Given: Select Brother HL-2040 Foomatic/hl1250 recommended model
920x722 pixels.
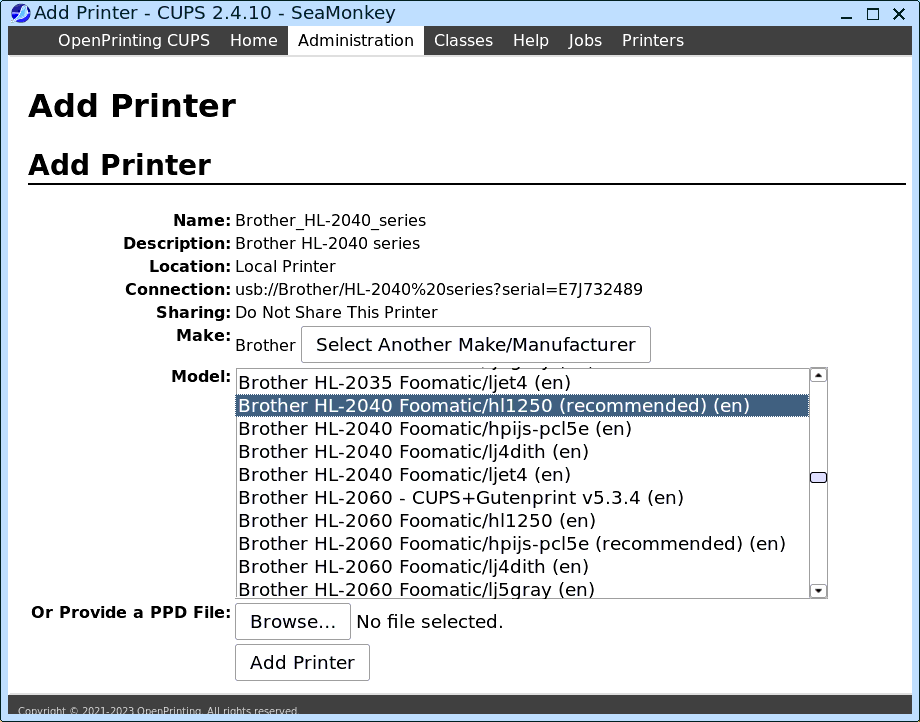Looking at the screenshot, I should [x=522, y=405].
